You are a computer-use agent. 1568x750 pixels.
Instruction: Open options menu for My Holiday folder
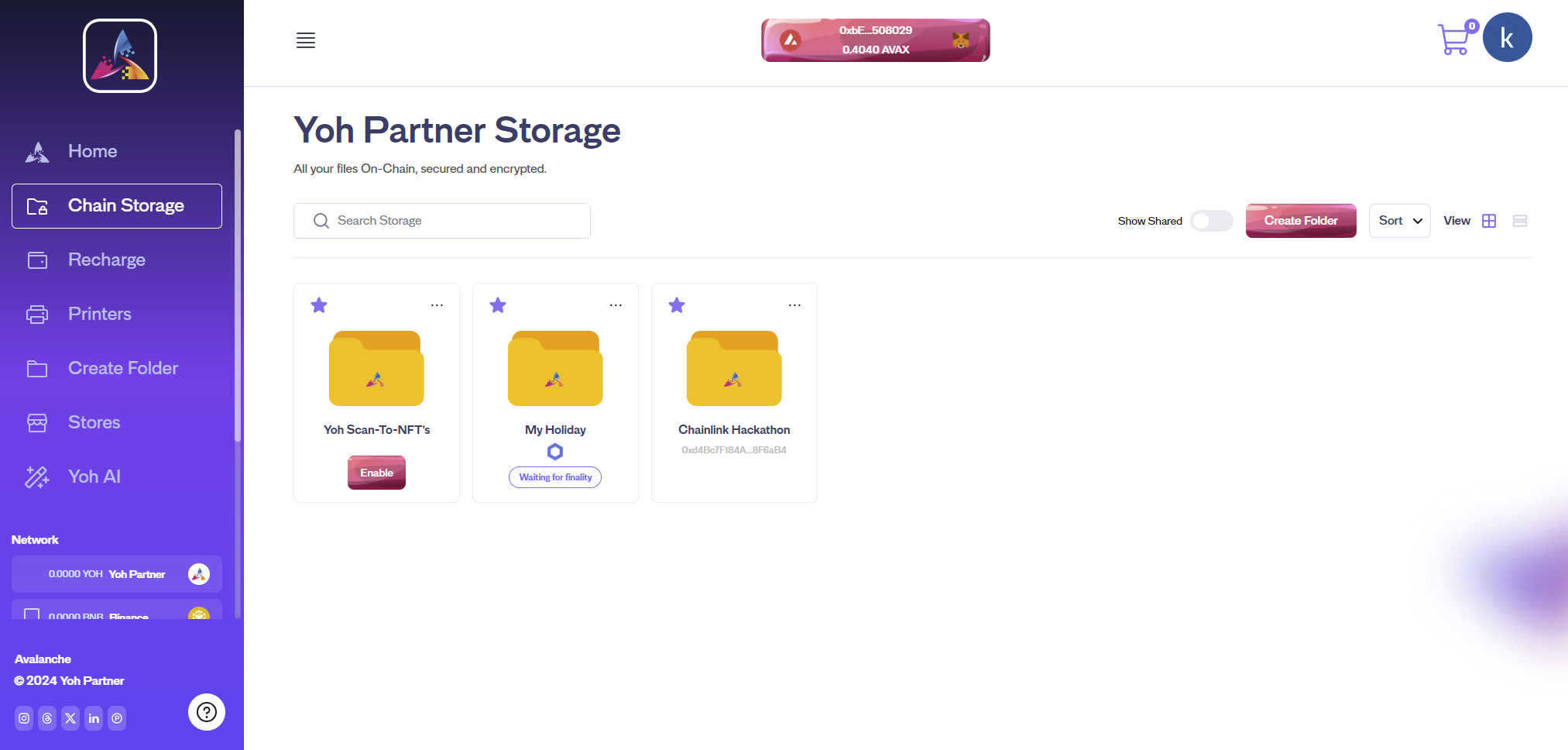(616, 305)
